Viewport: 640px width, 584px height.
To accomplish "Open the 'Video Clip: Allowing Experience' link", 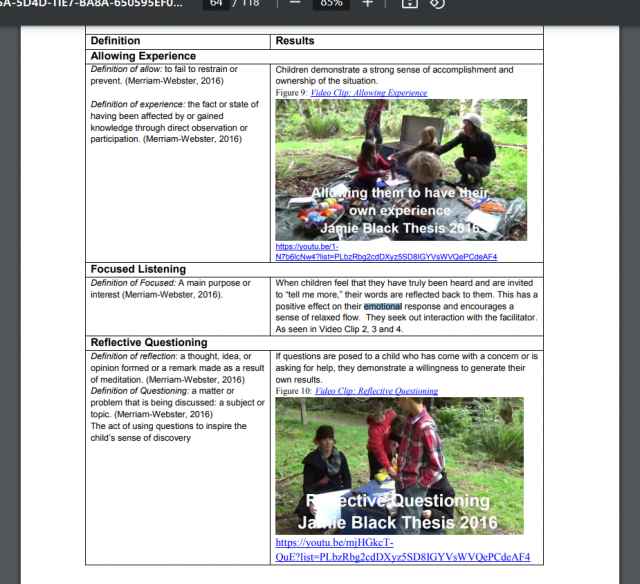I will (x=368, y=93).
